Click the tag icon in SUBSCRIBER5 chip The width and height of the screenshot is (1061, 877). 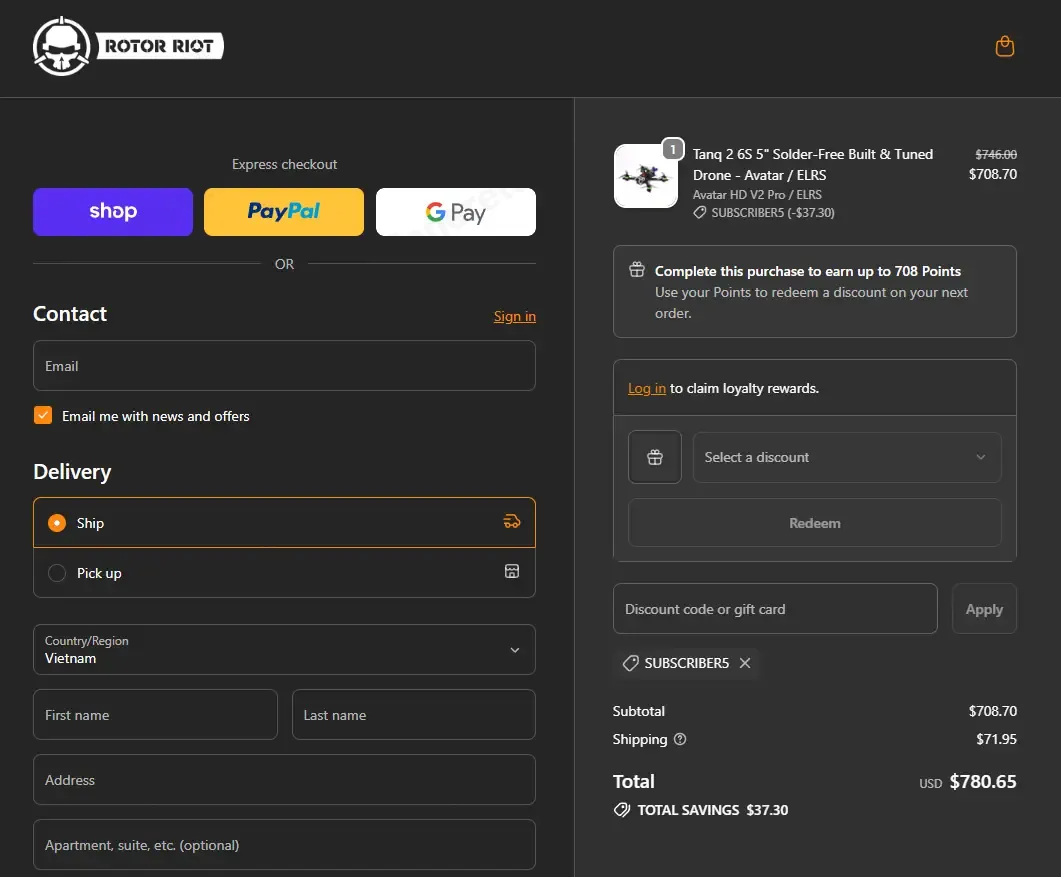631,663
